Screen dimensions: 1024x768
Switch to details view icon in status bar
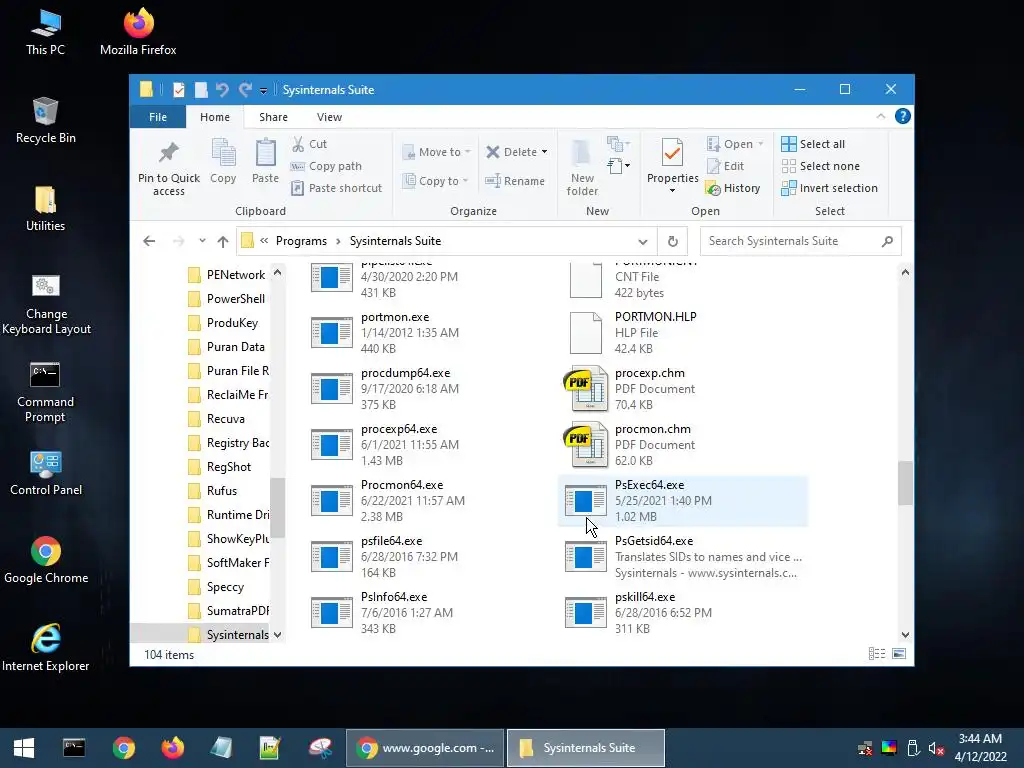(877, 654)
